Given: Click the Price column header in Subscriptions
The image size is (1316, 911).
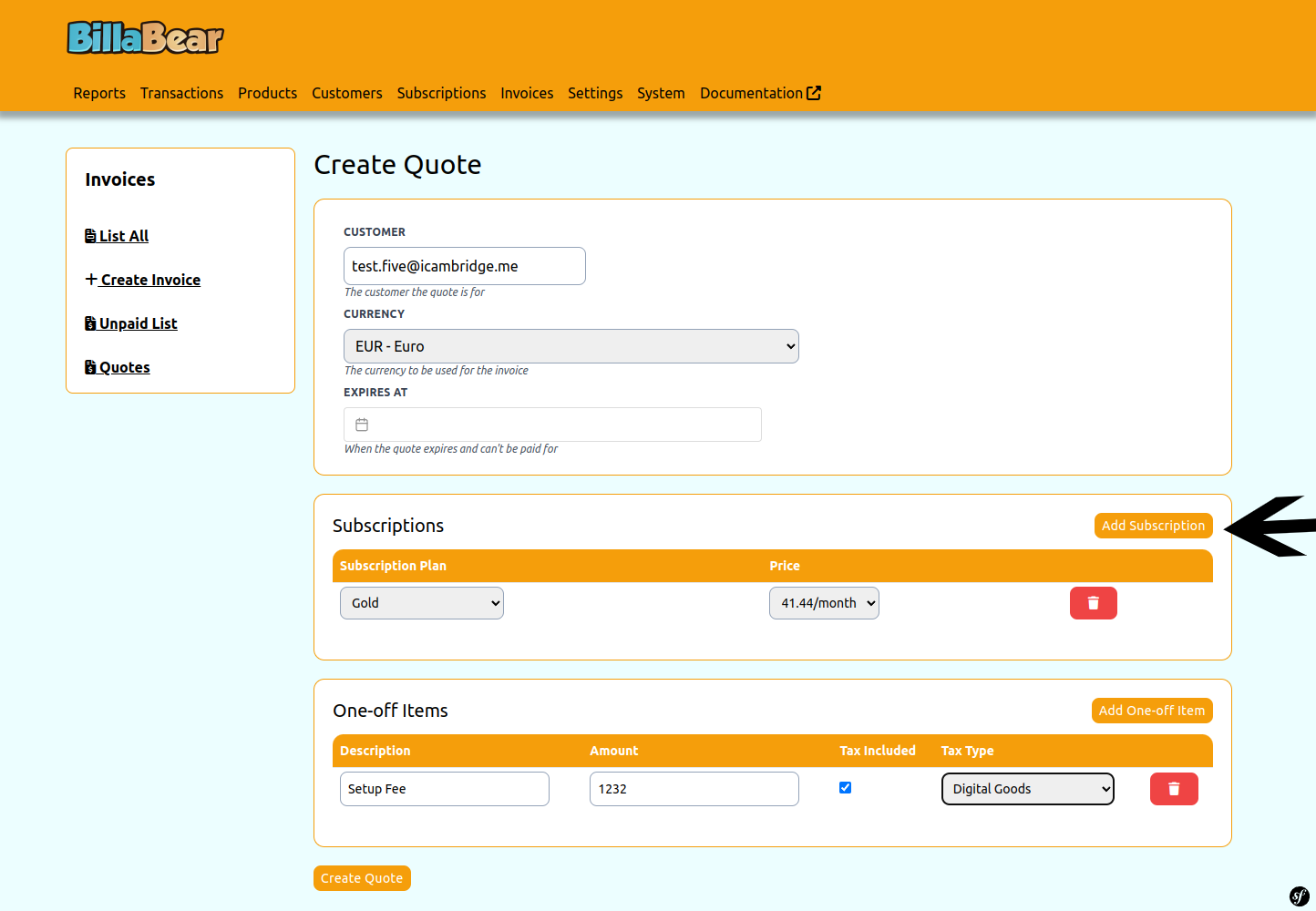Looking at the screenshot, I should pos(784,566).
